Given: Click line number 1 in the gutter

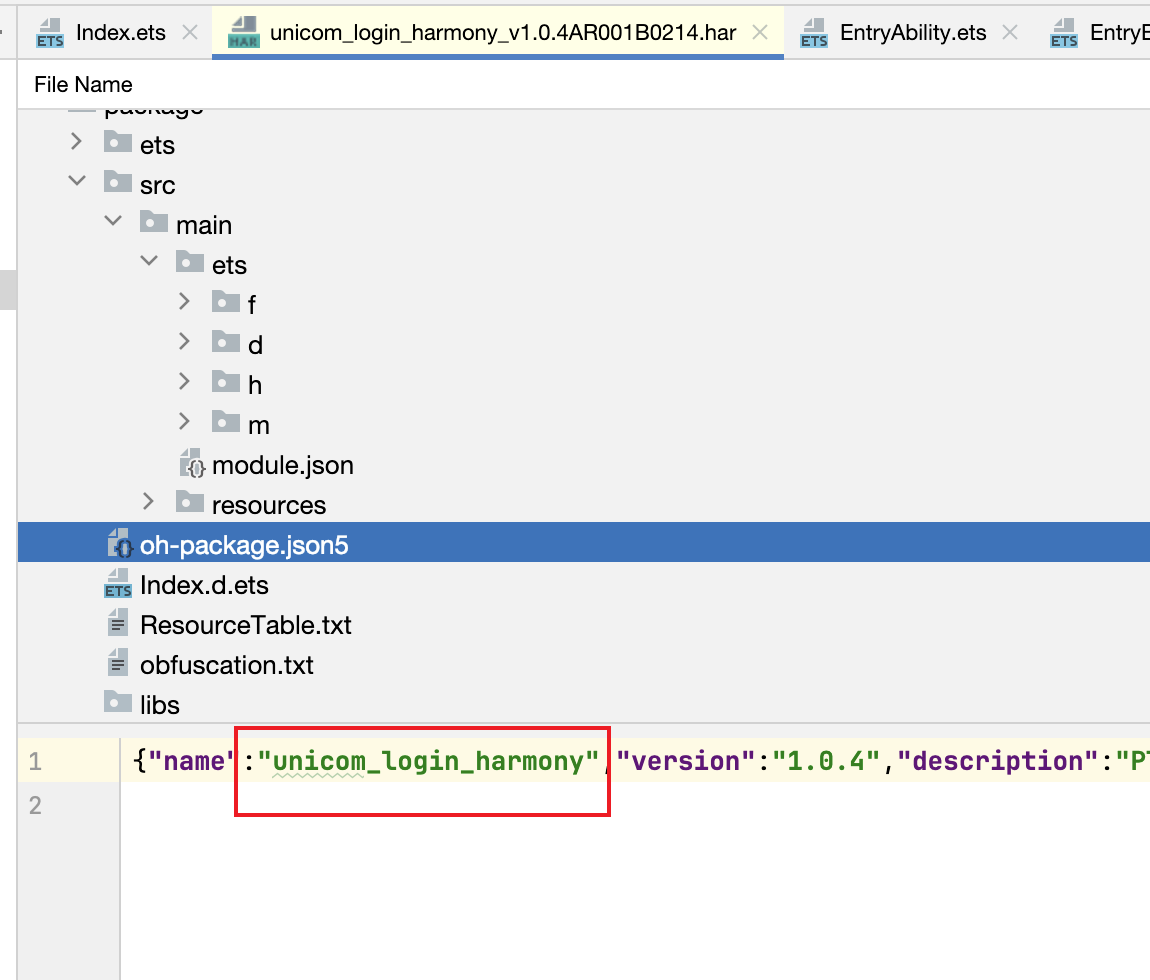Looking at the screenshot, I should (35, 761).
